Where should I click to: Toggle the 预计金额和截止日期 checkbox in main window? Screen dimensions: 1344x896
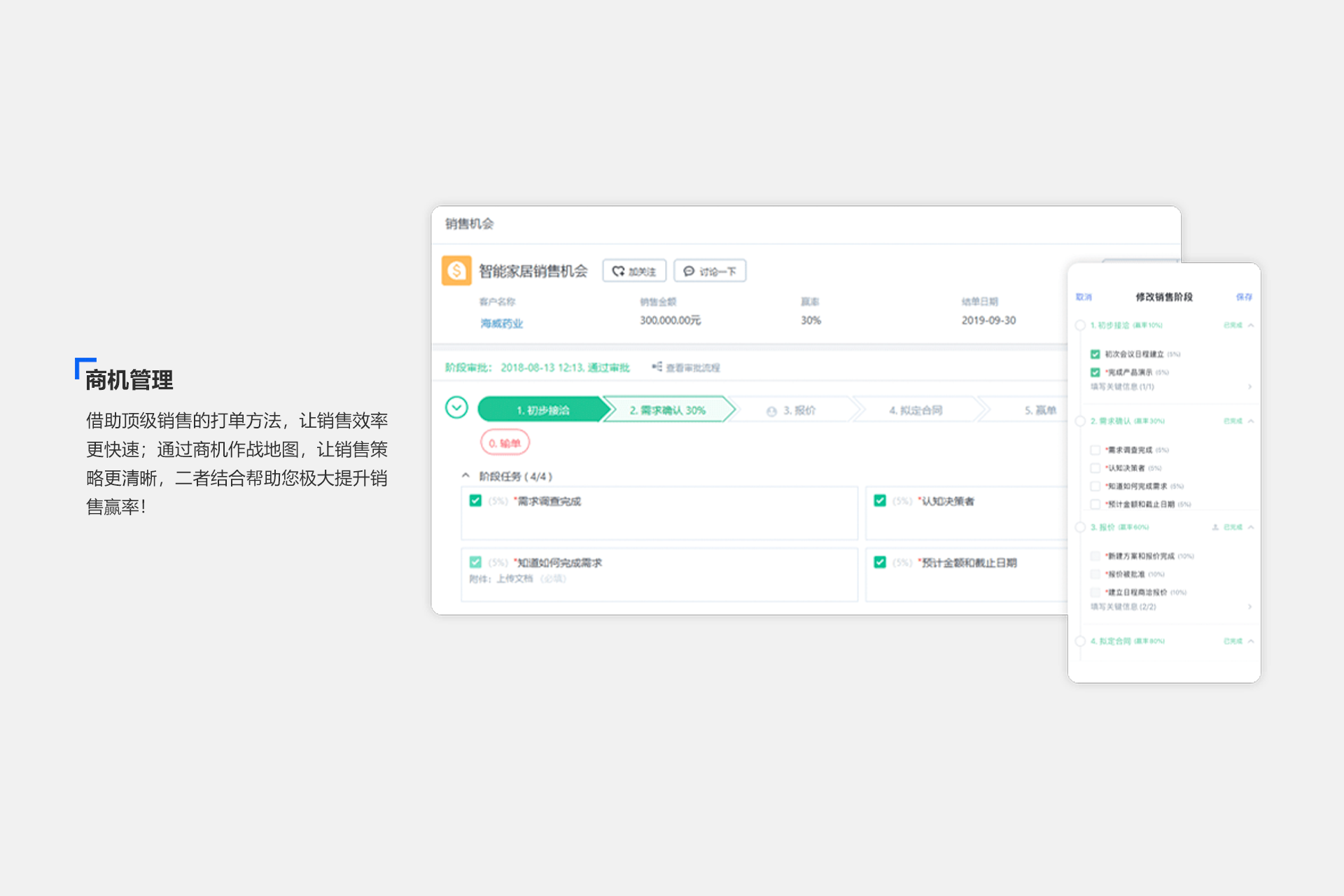(x=880, y=562)
